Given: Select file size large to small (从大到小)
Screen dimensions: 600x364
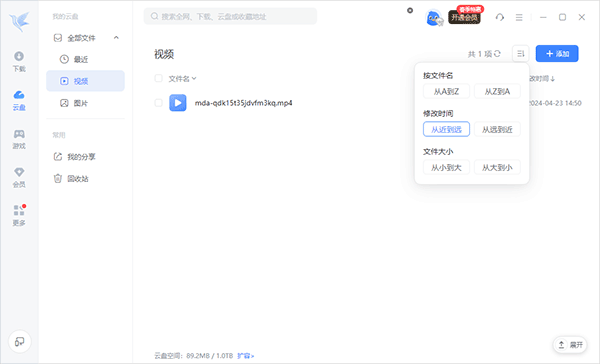Looking at the screenshot, I should point(497,168).
